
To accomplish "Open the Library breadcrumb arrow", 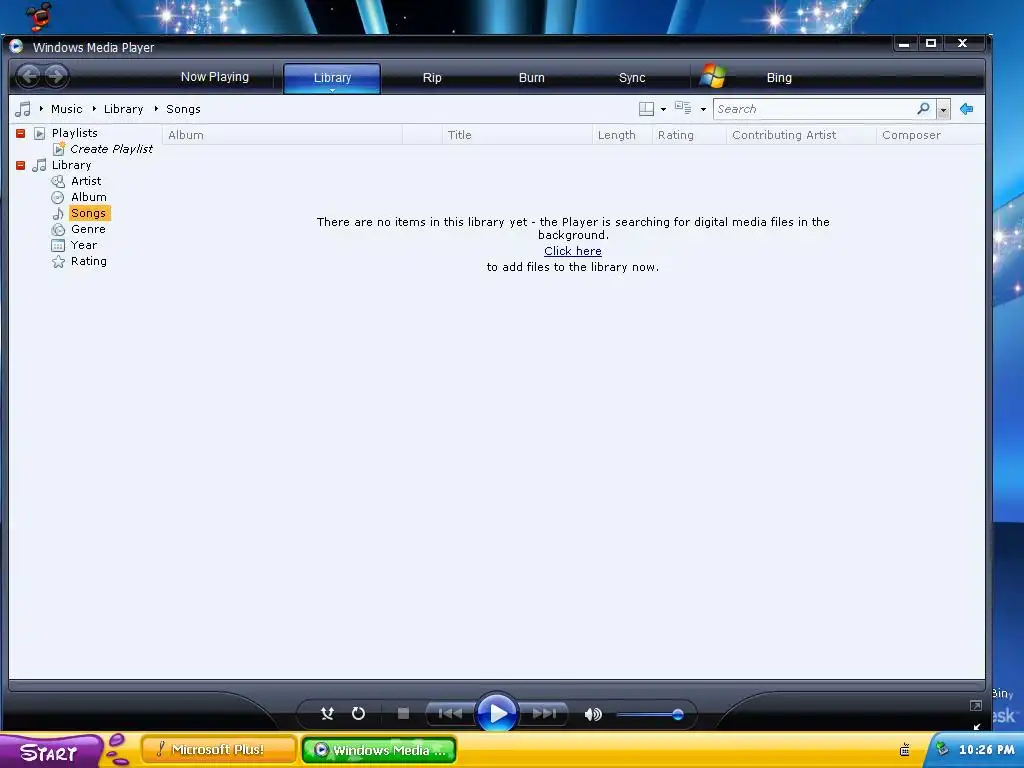I will click(x=94, y=108).
